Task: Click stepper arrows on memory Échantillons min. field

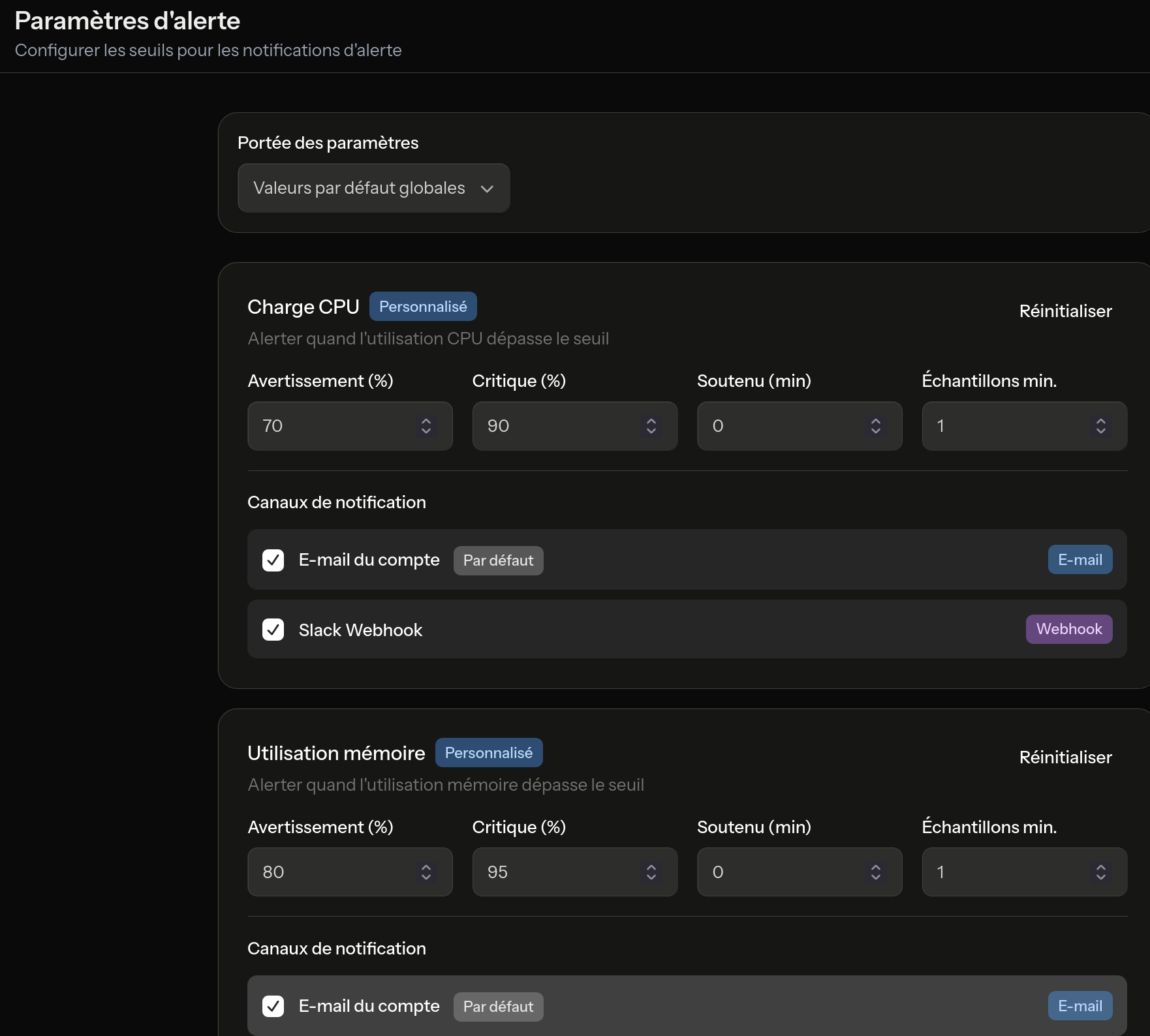Action: tap(1100, 872)
